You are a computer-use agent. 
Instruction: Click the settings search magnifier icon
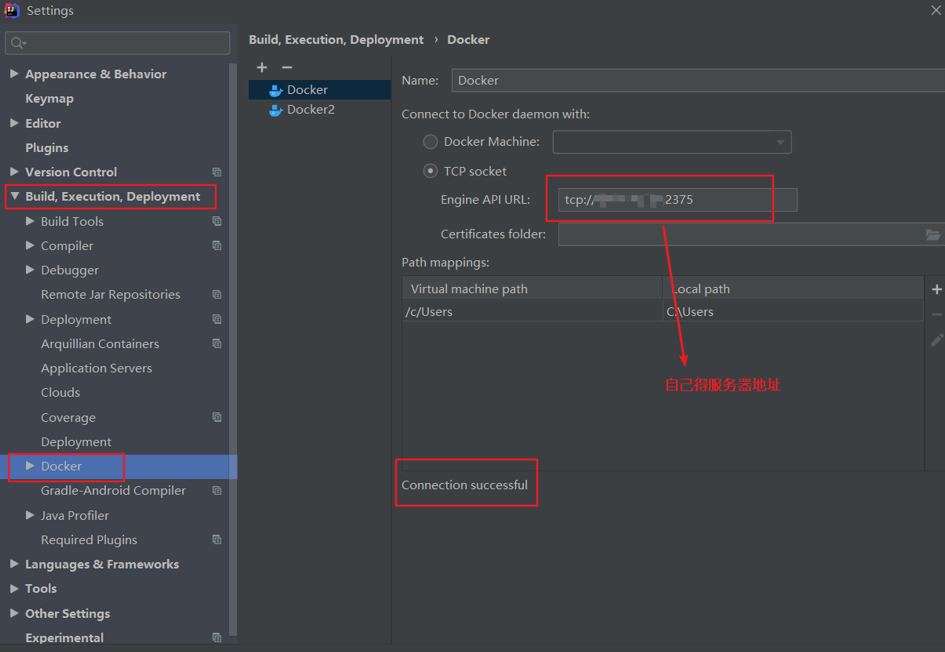tap(18, 43)
